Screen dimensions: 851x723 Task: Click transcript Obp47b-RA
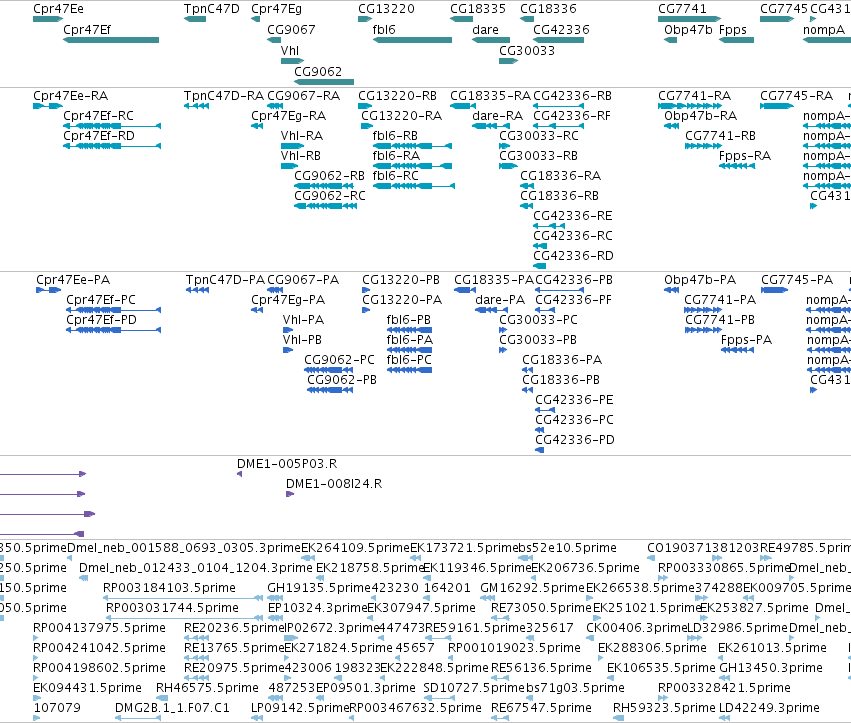pyautogui.click(x=701, y=116)
